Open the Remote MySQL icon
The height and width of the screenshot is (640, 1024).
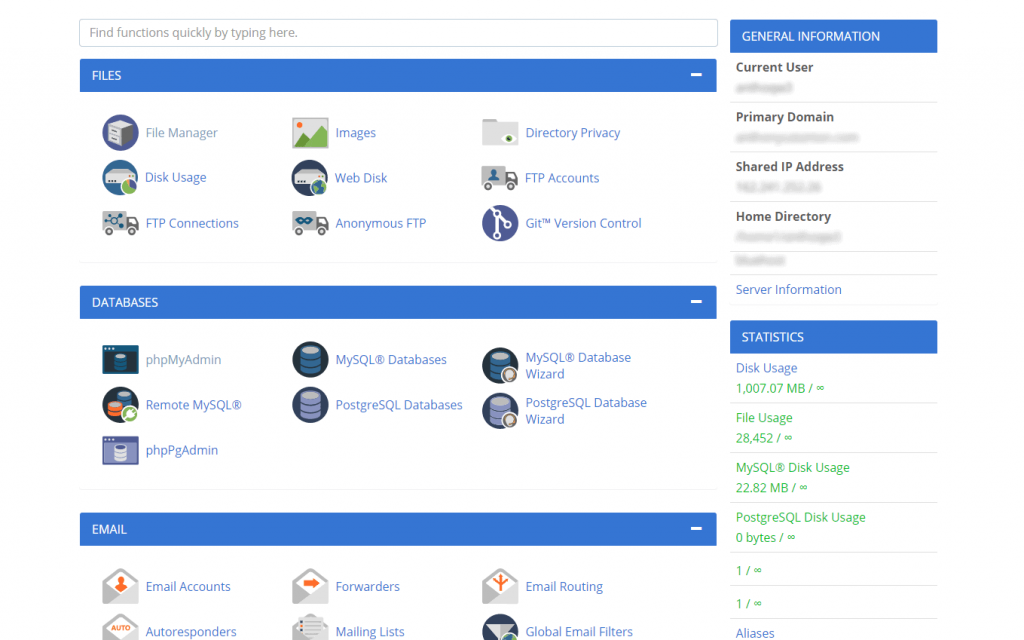point(120,405)
